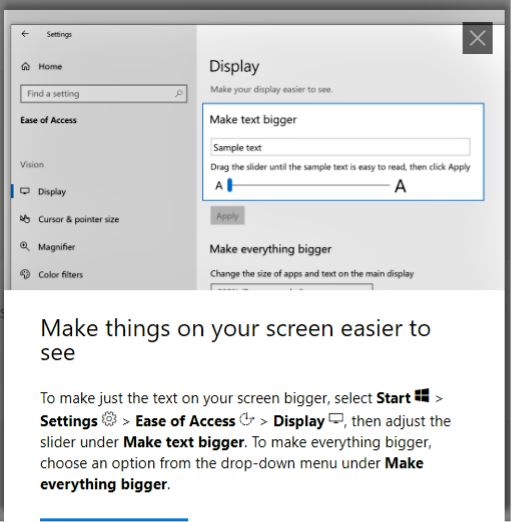The height and width of the screenshot is (522, 512).
Task: Click the Display page title
Action: point(234,67)
